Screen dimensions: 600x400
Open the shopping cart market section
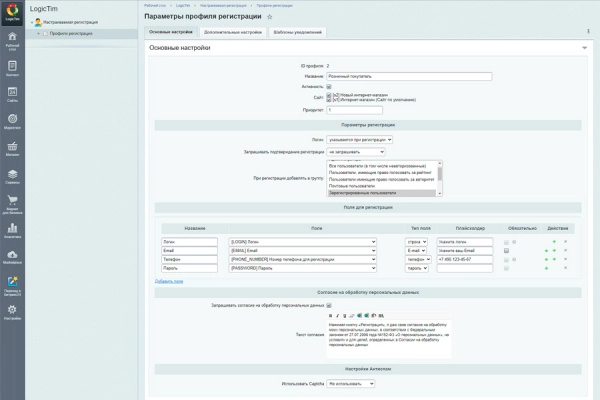click(x=12, y=204)
